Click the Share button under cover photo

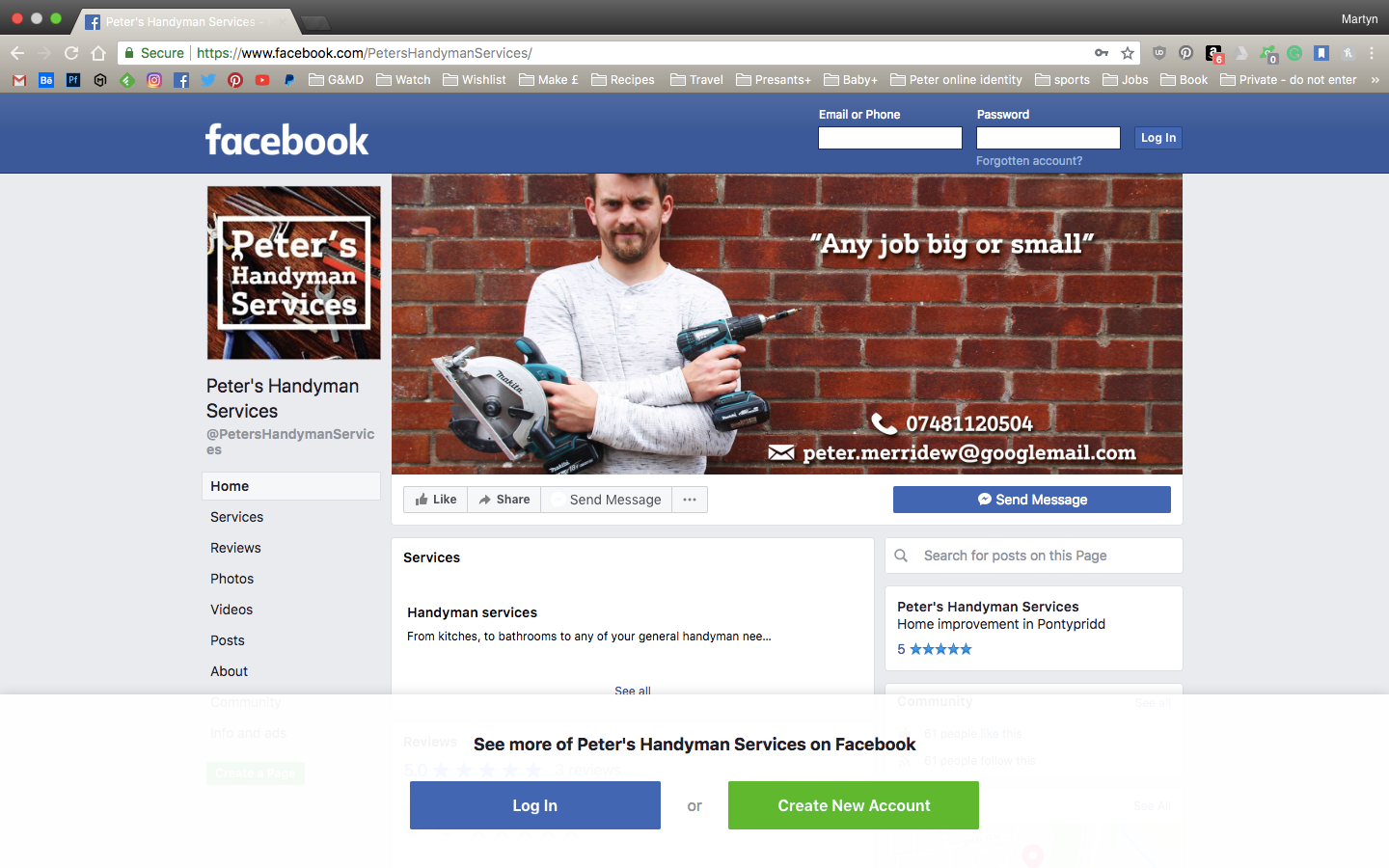[504, 500]
